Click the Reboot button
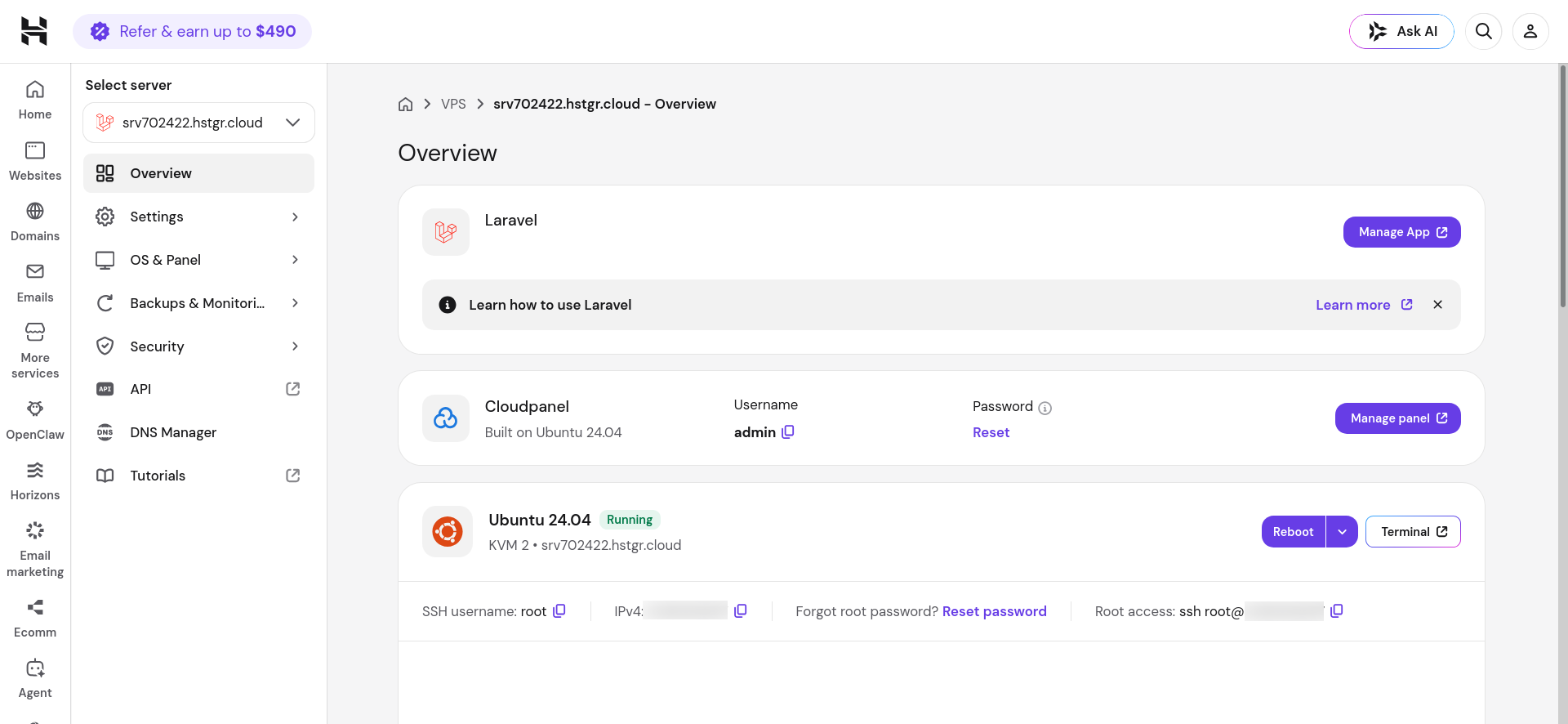This screenshot has width=1568, height=724. (1293, 532)
